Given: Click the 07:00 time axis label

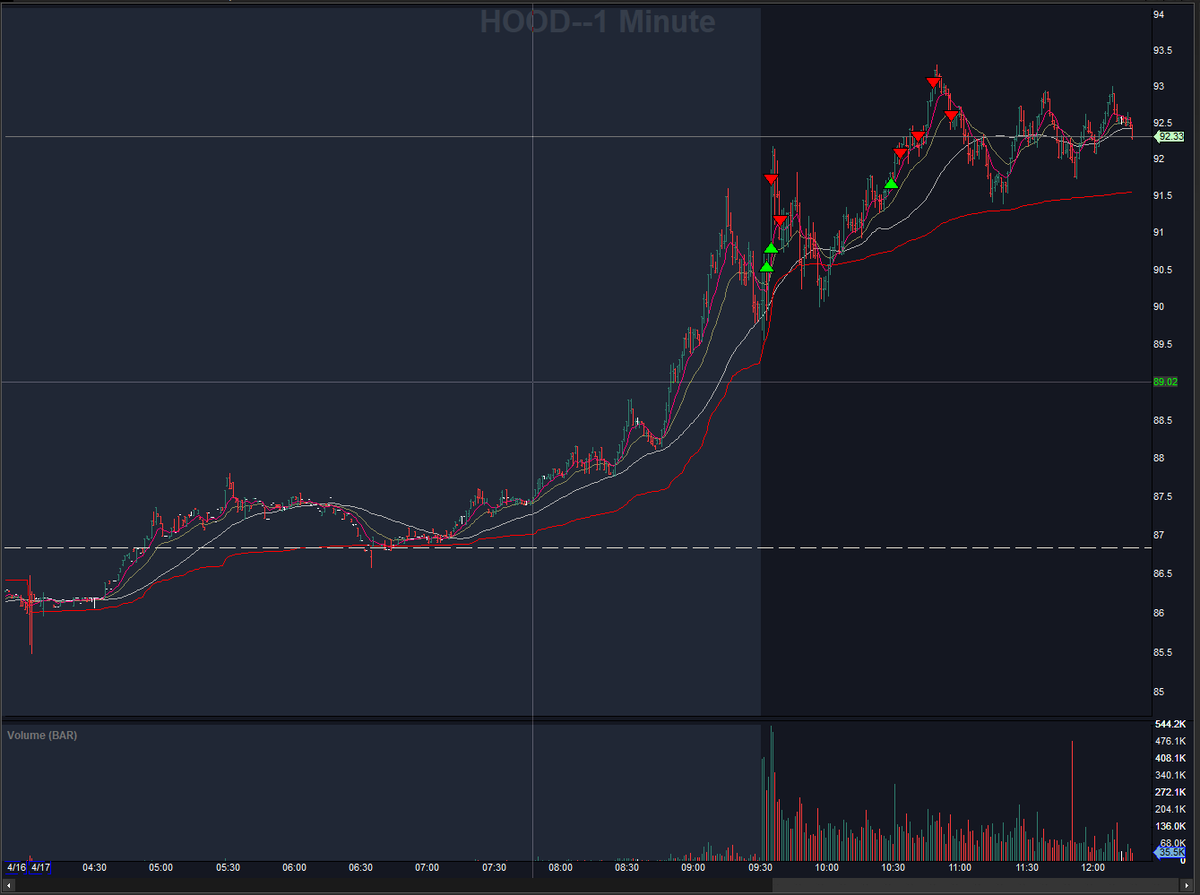Looking at the screenshot, I should tap(427, 868).
